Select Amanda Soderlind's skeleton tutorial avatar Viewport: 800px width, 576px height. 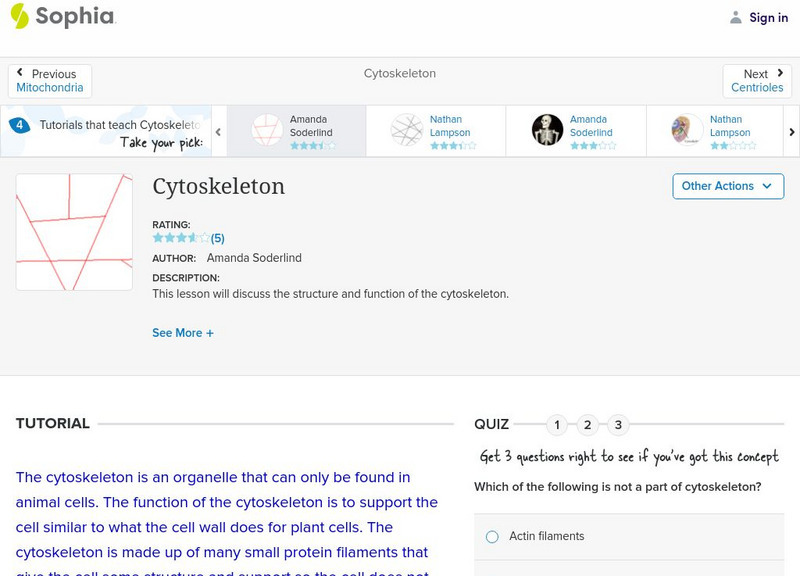[x=547, y=130]
